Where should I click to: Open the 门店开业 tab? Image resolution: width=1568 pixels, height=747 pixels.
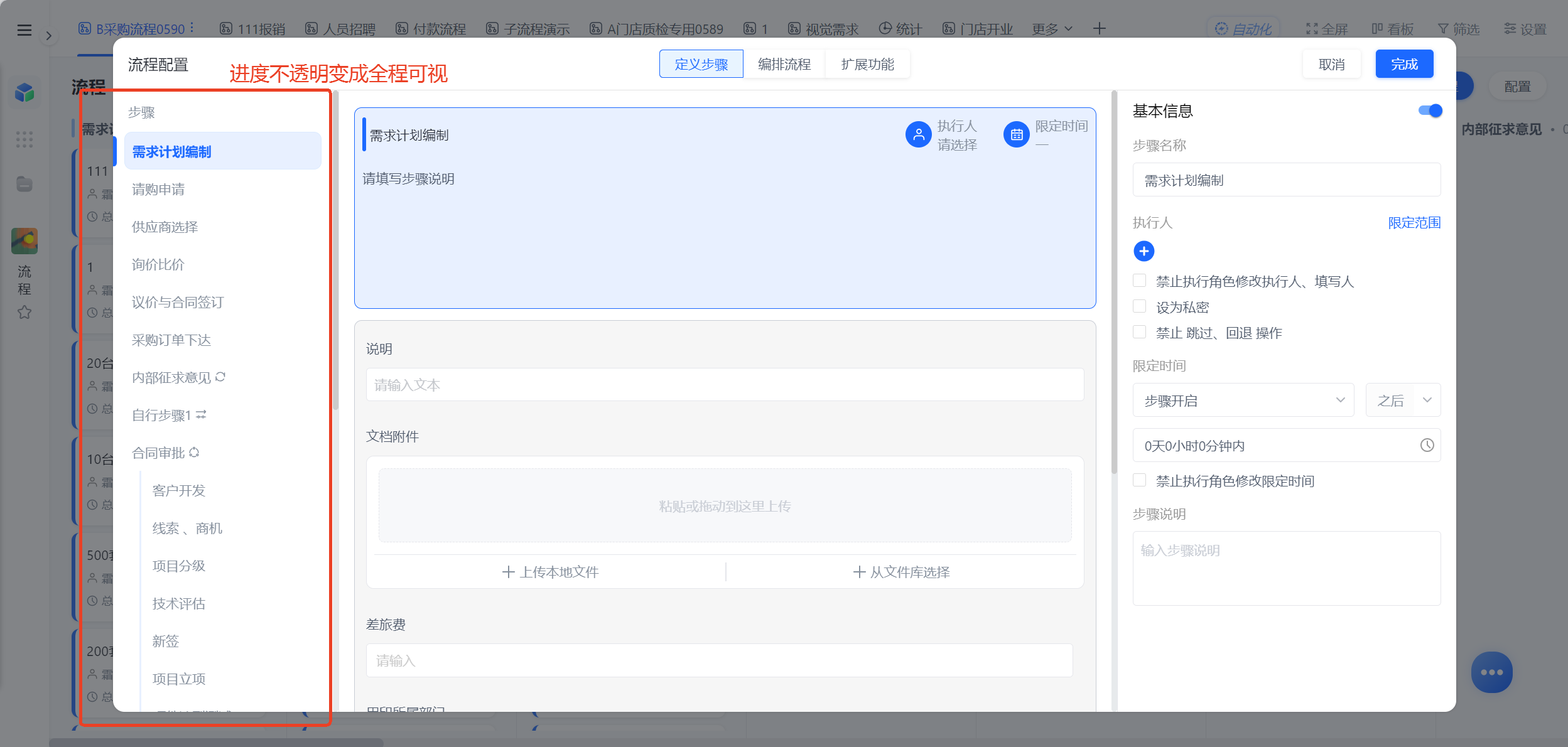click(978, 29)
